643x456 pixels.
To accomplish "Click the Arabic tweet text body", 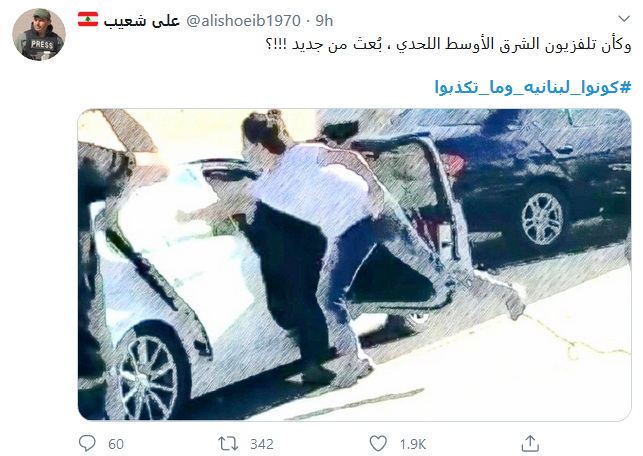I will [x=448, y=44].
